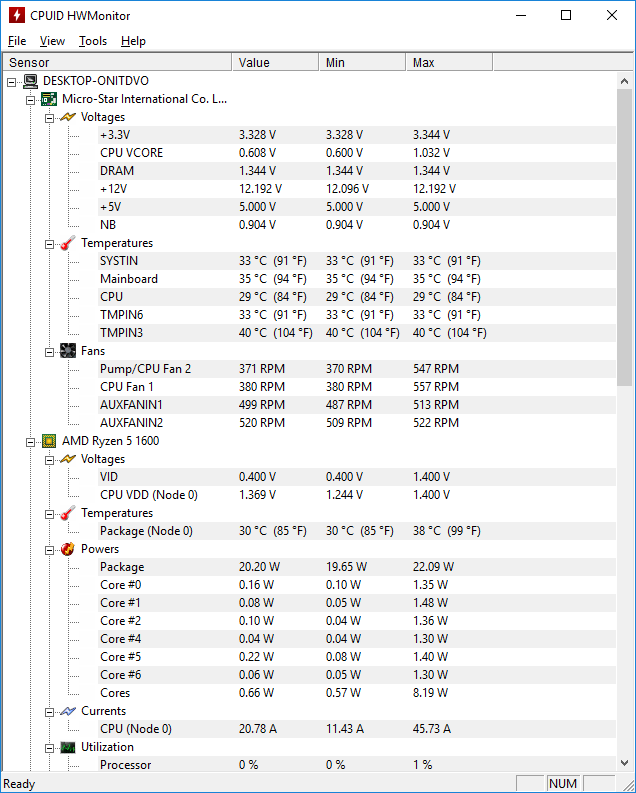This screenshot has width=636, height=793.
Task: Select the DRAM voltage row
Action: (357, 171)
